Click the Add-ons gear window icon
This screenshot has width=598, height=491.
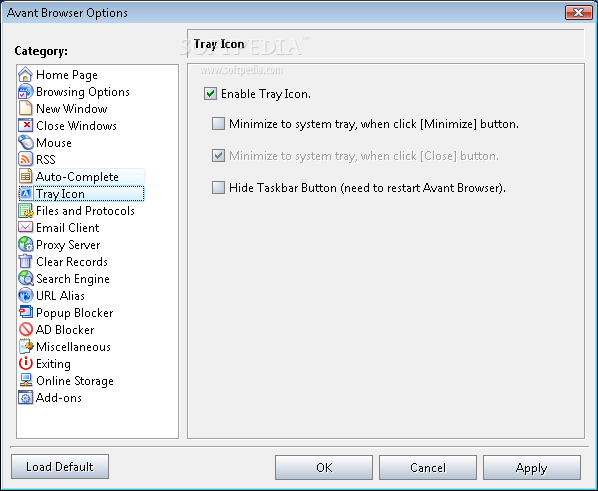[x=25, y=398]
